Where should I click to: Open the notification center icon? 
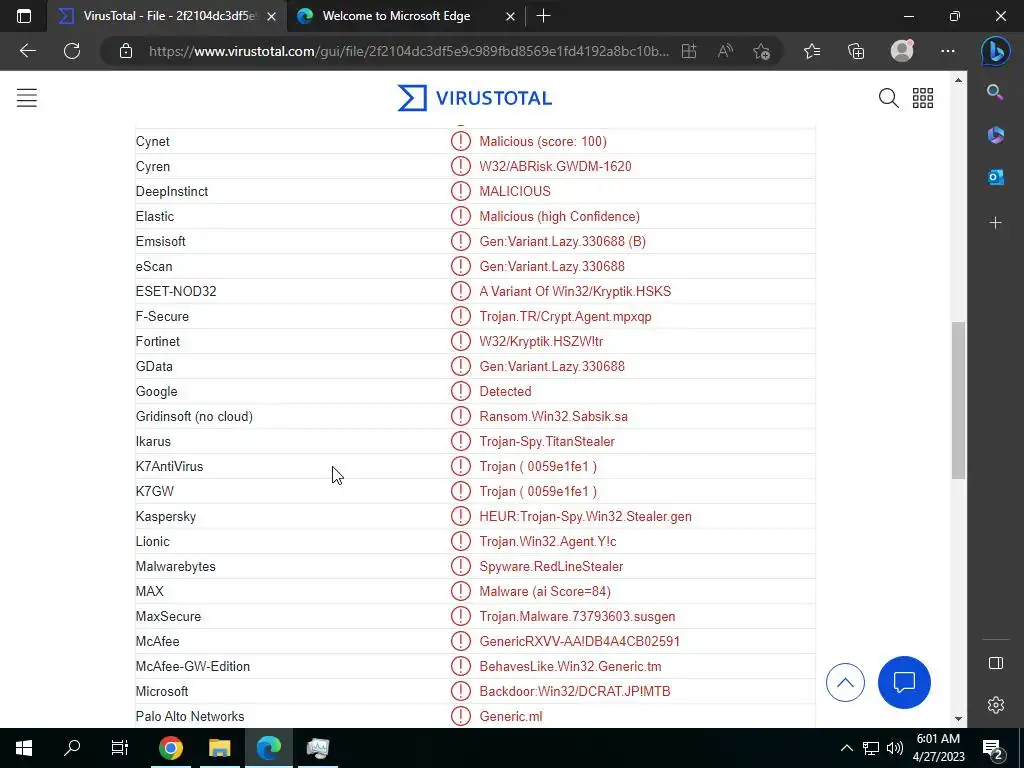993,748
